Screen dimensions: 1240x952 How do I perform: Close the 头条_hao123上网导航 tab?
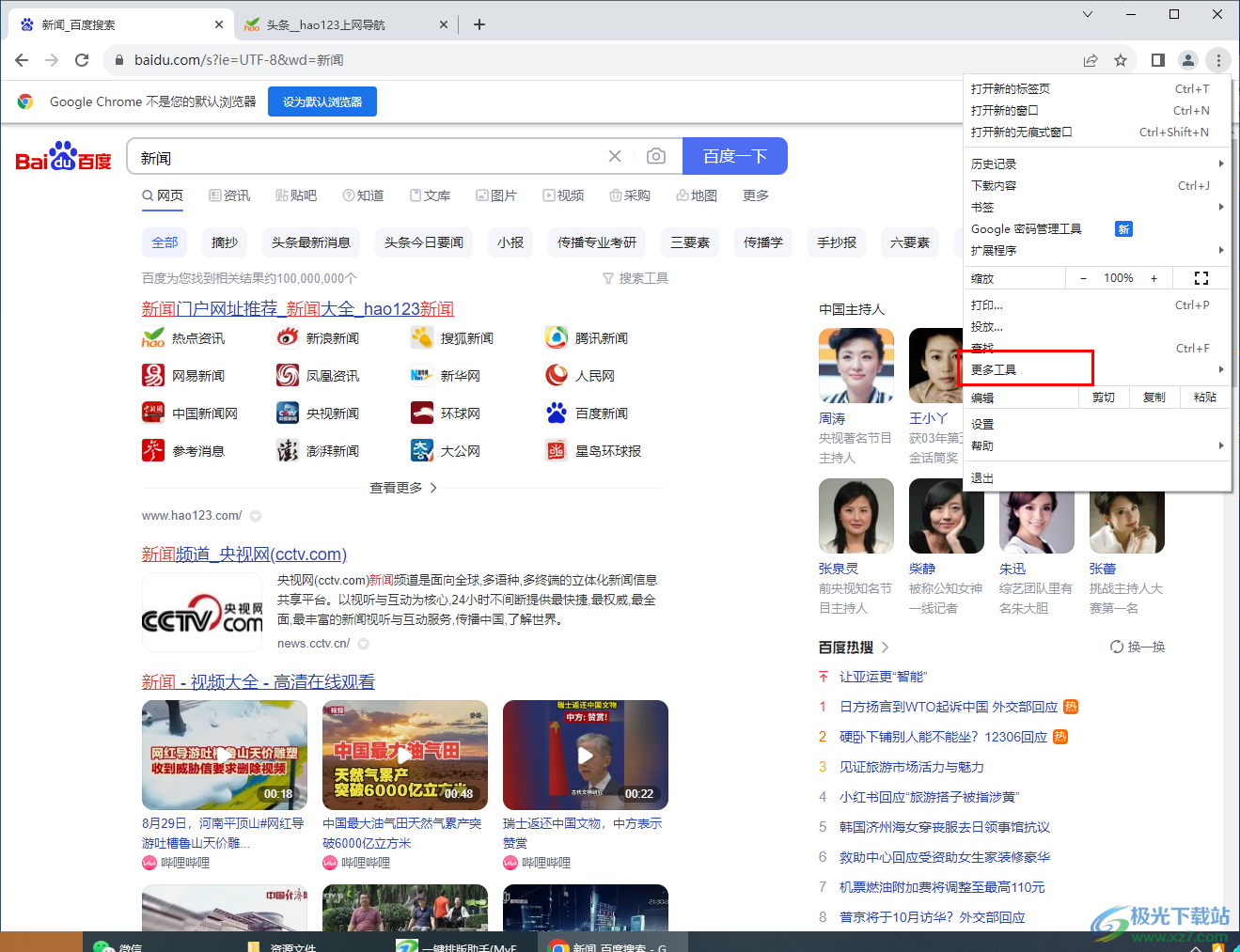444,24
